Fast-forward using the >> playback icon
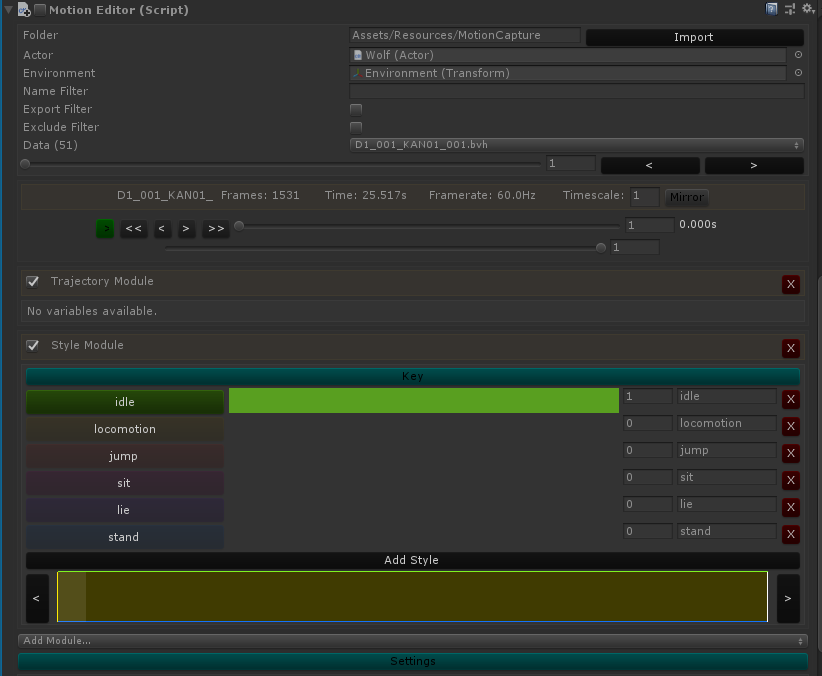Screen dimensions: 822x676 coord(214,228)
